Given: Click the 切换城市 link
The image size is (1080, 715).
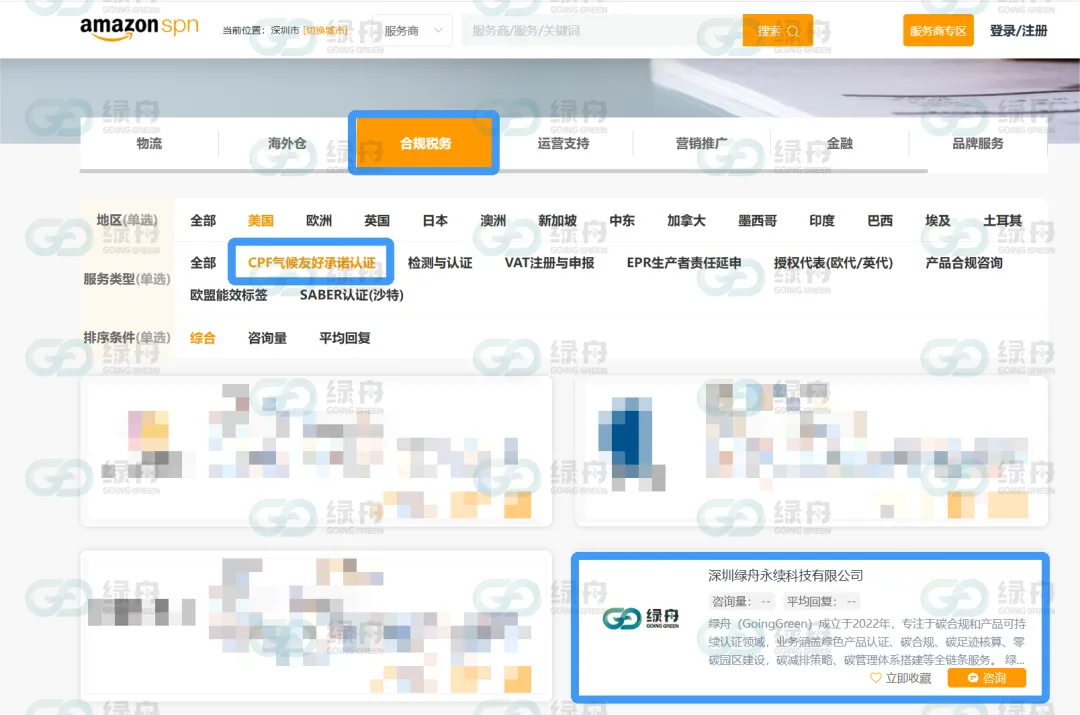Looking at the screenshot, I should [x=325, y=30].
